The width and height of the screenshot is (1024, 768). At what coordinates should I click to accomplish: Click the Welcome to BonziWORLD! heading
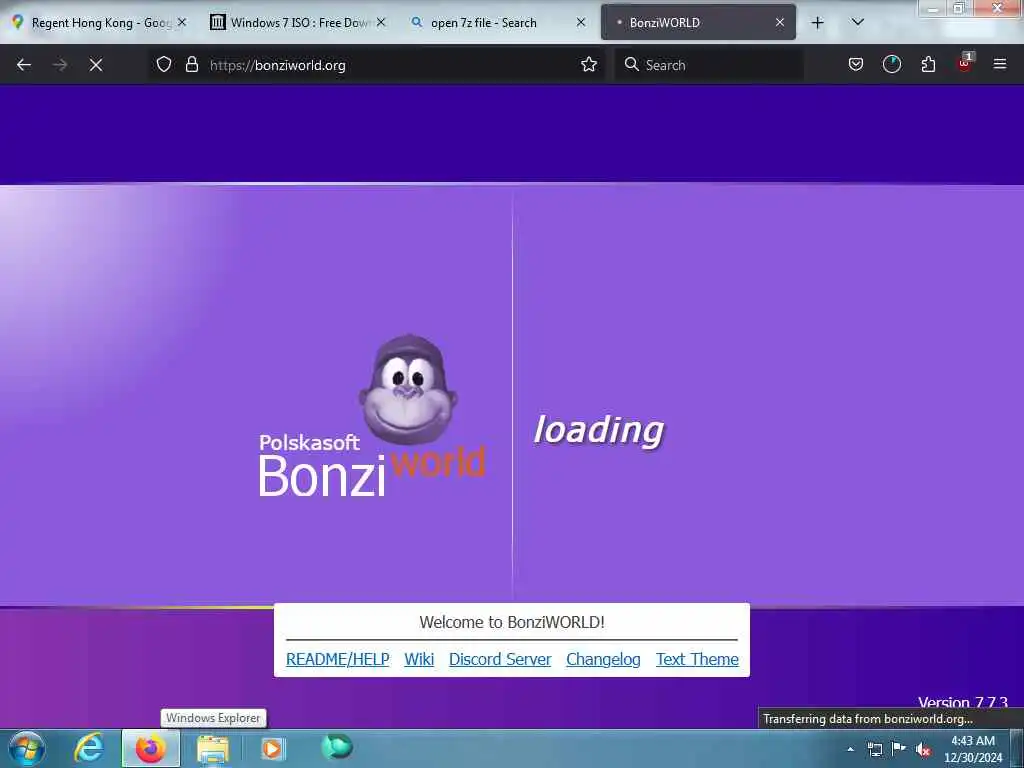coord(512,622)
